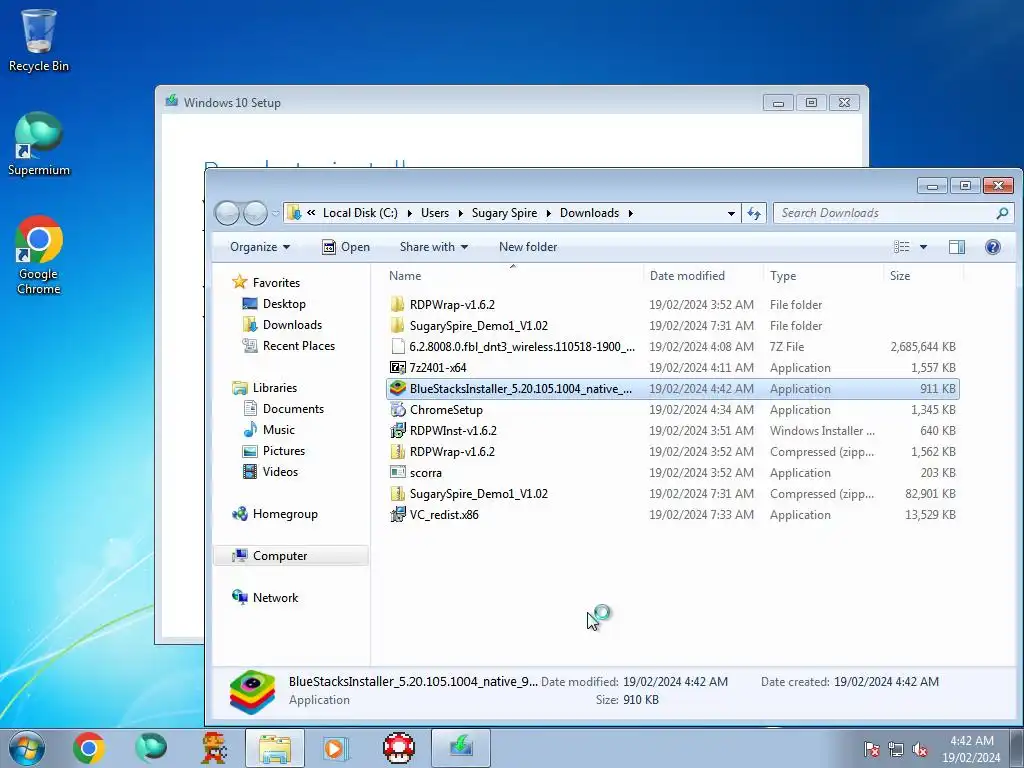Open the Organize dropdown menu
The height and width of the screenshot is (768, 1024).
click(x=259, y=247)
